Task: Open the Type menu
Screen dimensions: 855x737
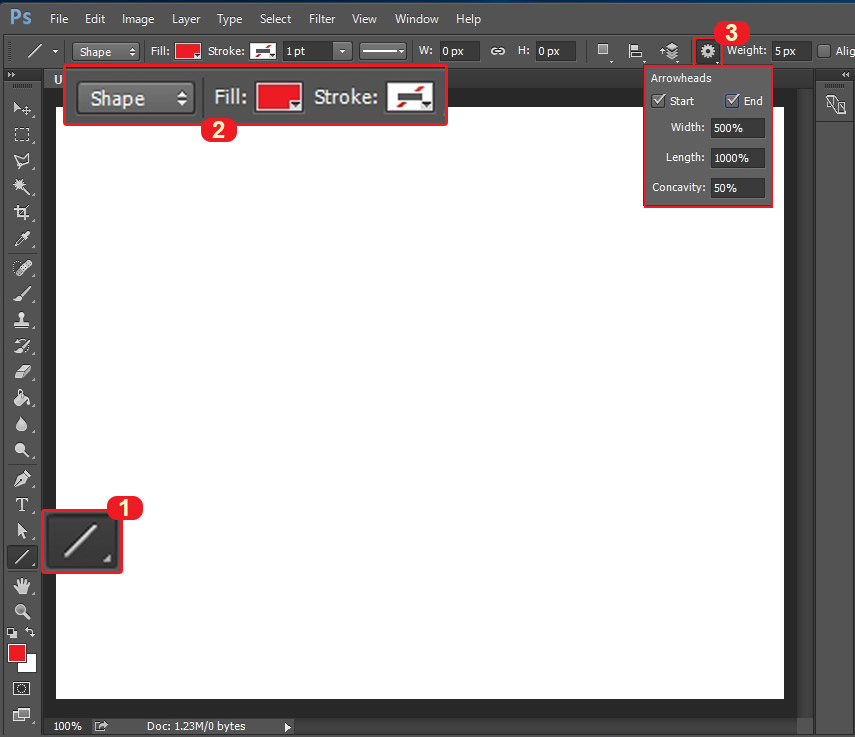Action: pyautogui.click(x=230, y=19)
